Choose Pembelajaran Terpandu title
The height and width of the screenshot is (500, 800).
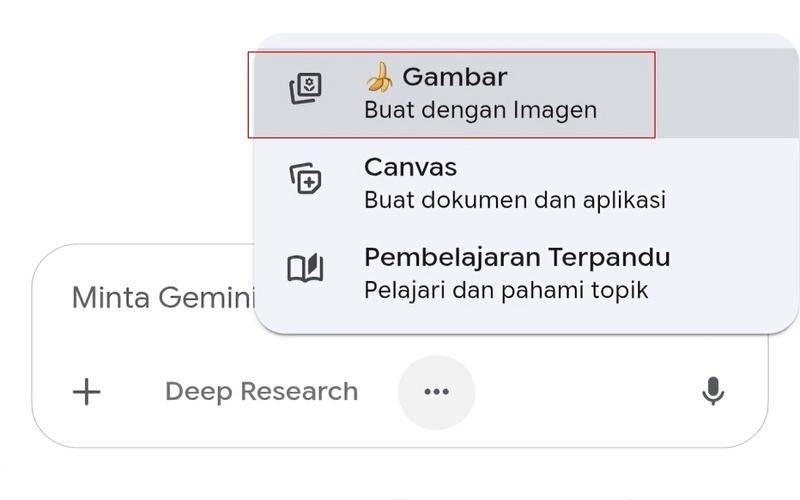[517, 257]
